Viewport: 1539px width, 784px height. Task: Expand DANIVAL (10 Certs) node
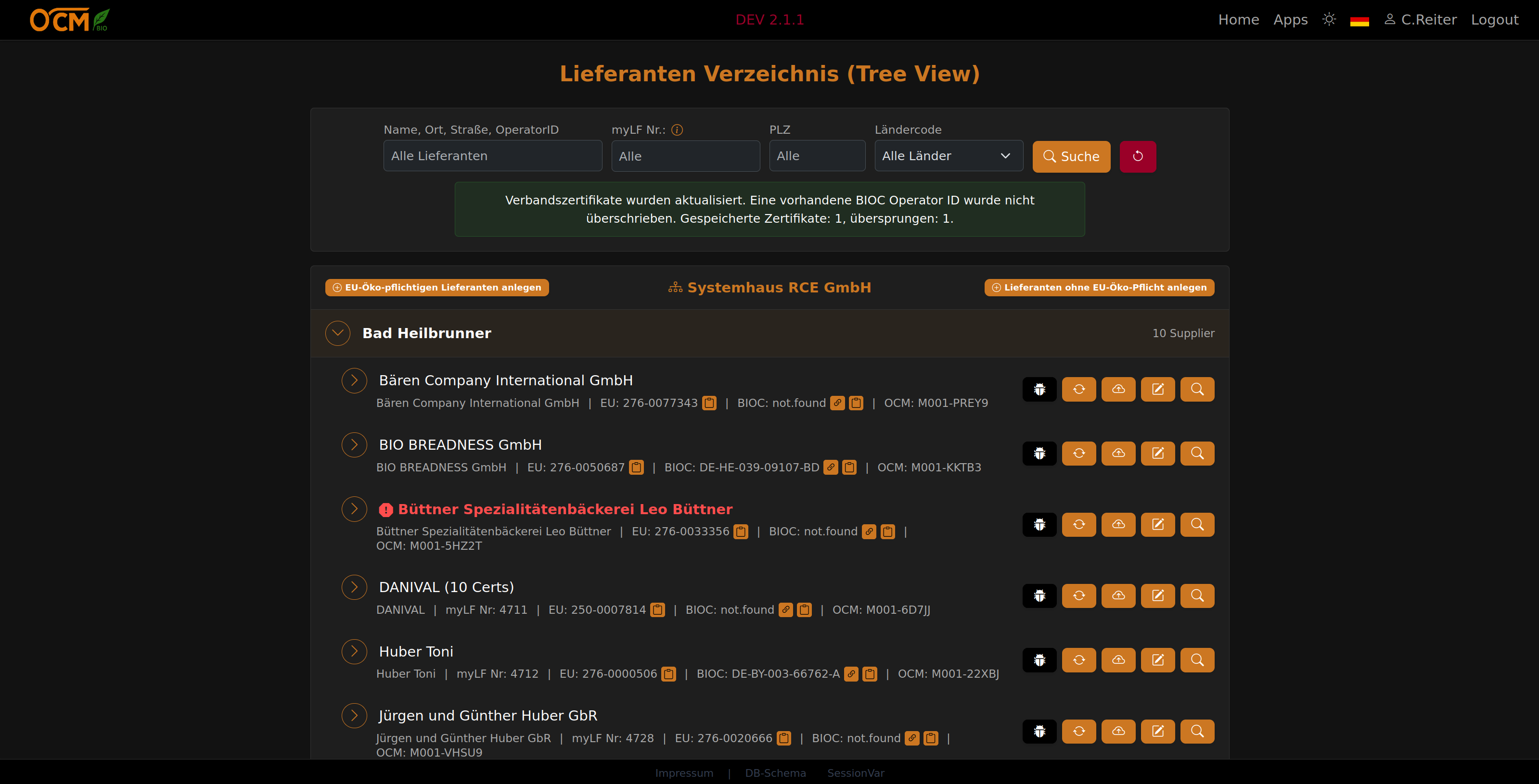click(x=354, y=587)
